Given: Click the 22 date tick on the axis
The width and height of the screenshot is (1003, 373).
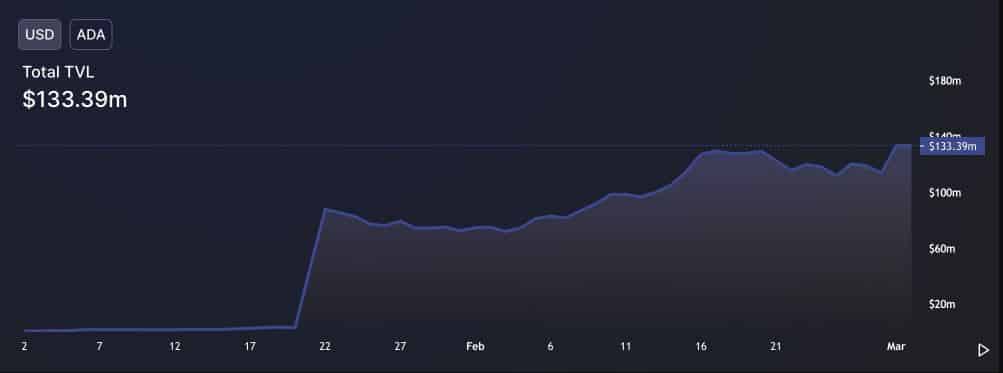Looking at the screenshot, I should click(325, 346).
